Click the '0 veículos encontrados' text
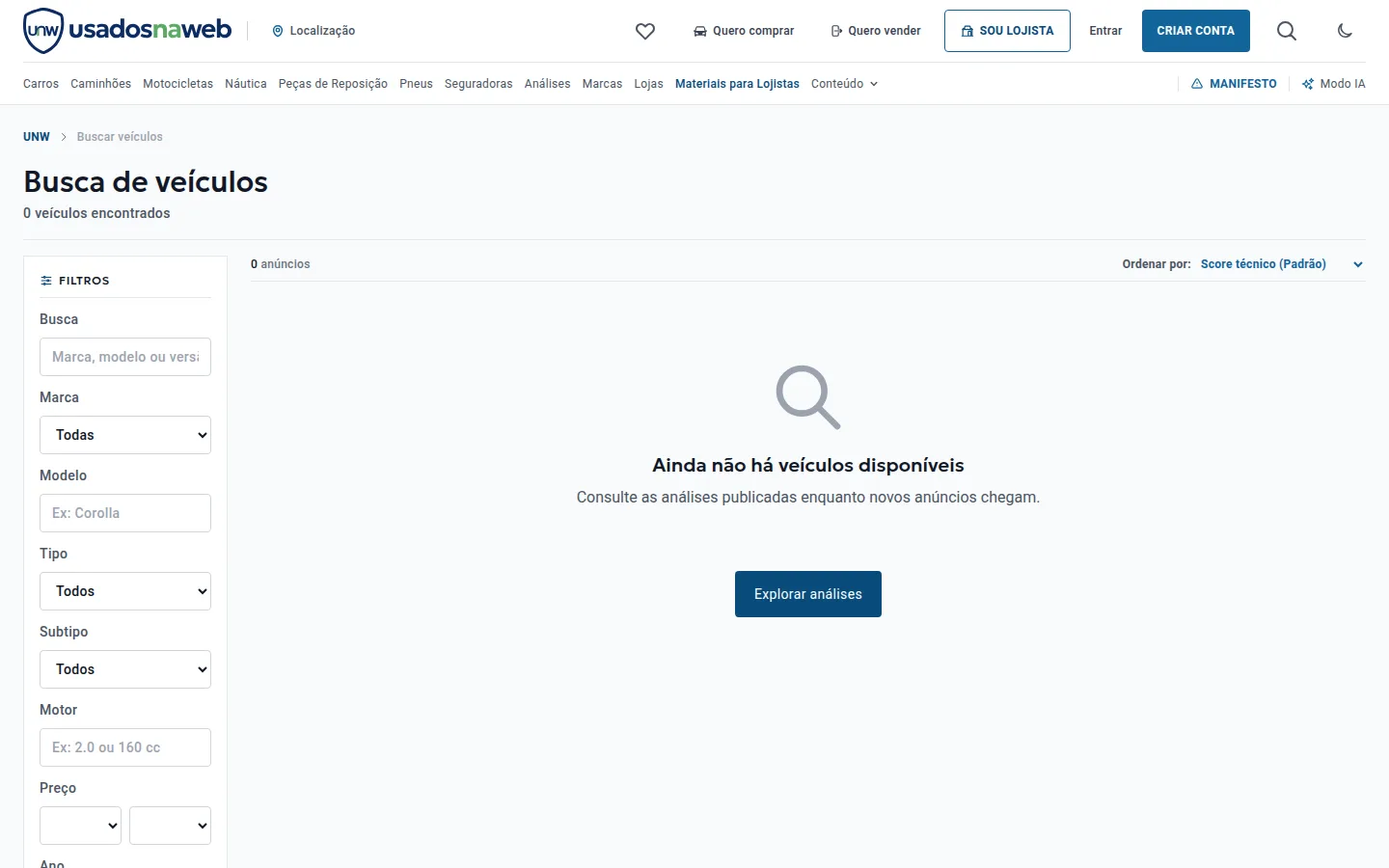 [96, 213]
